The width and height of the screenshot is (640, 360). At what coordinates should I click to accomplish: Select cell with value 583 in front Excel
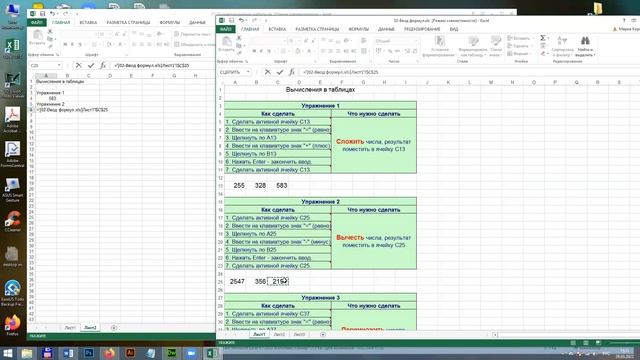(278, 185)
